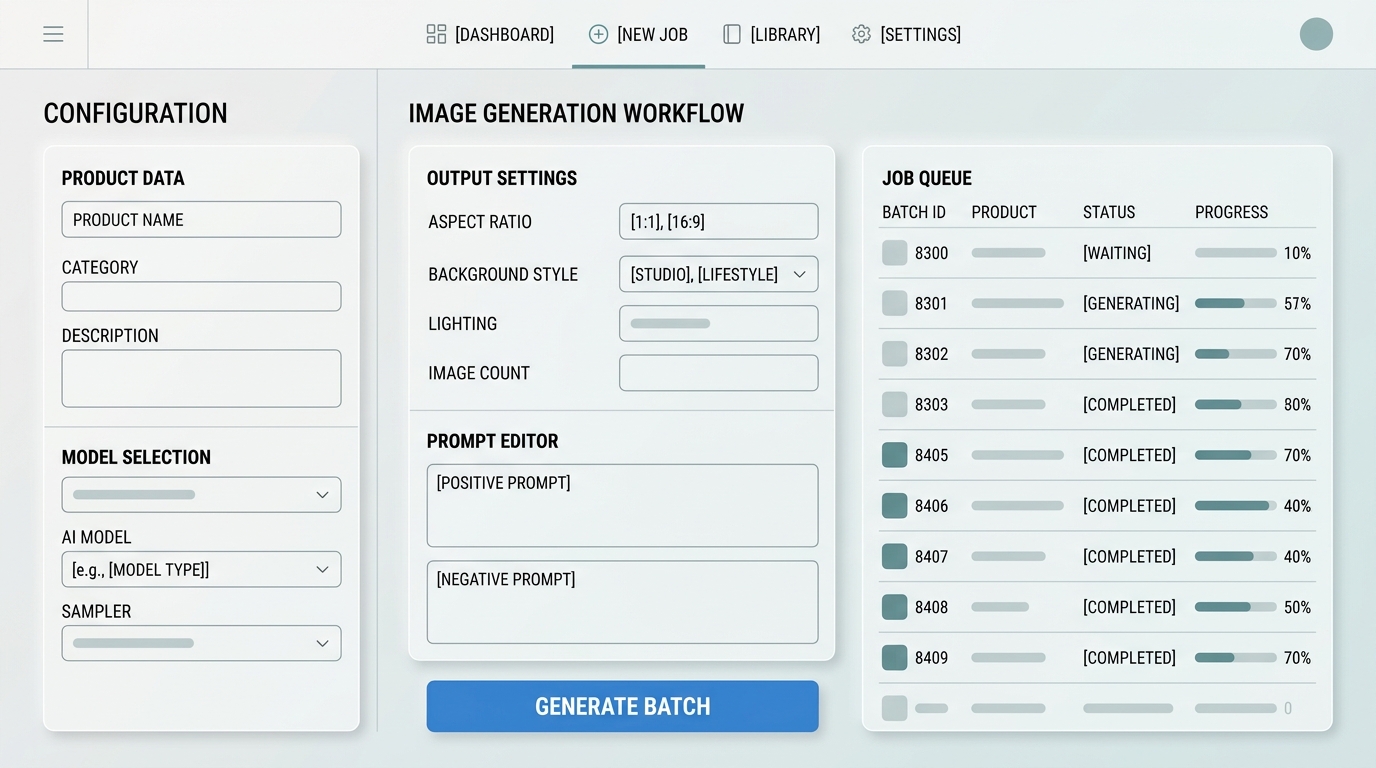Click the BATCH ID column header
1376x768 pixels.
914,212
